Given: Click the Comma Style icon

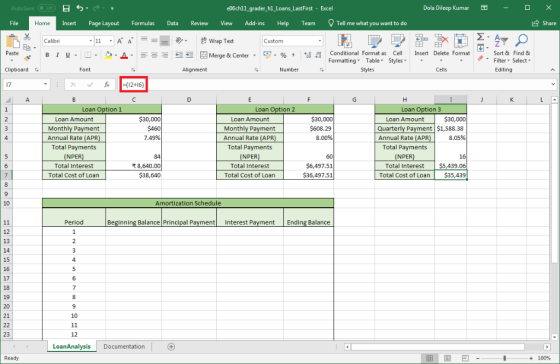Looking at the screenshot, I should pos(293,55).
